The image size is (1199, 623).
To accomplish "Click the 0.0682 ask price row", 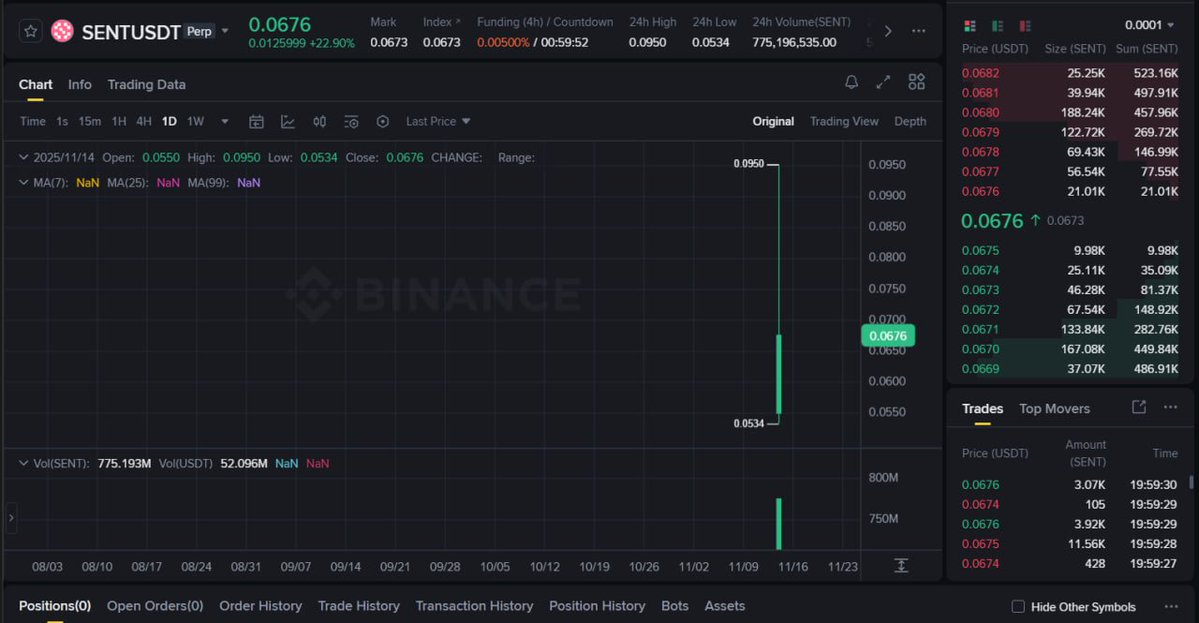I will click(1070, 73).
